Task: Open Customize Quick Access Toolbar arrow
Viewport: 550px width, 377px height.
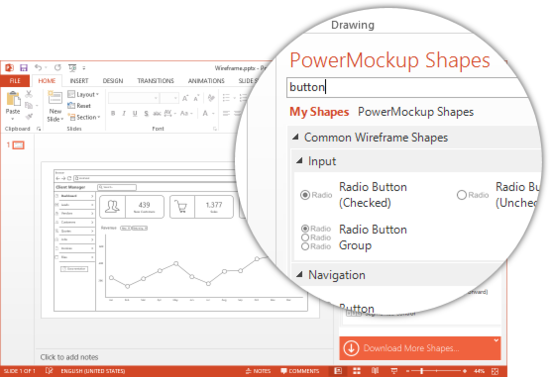Action: tap(84, 68)
